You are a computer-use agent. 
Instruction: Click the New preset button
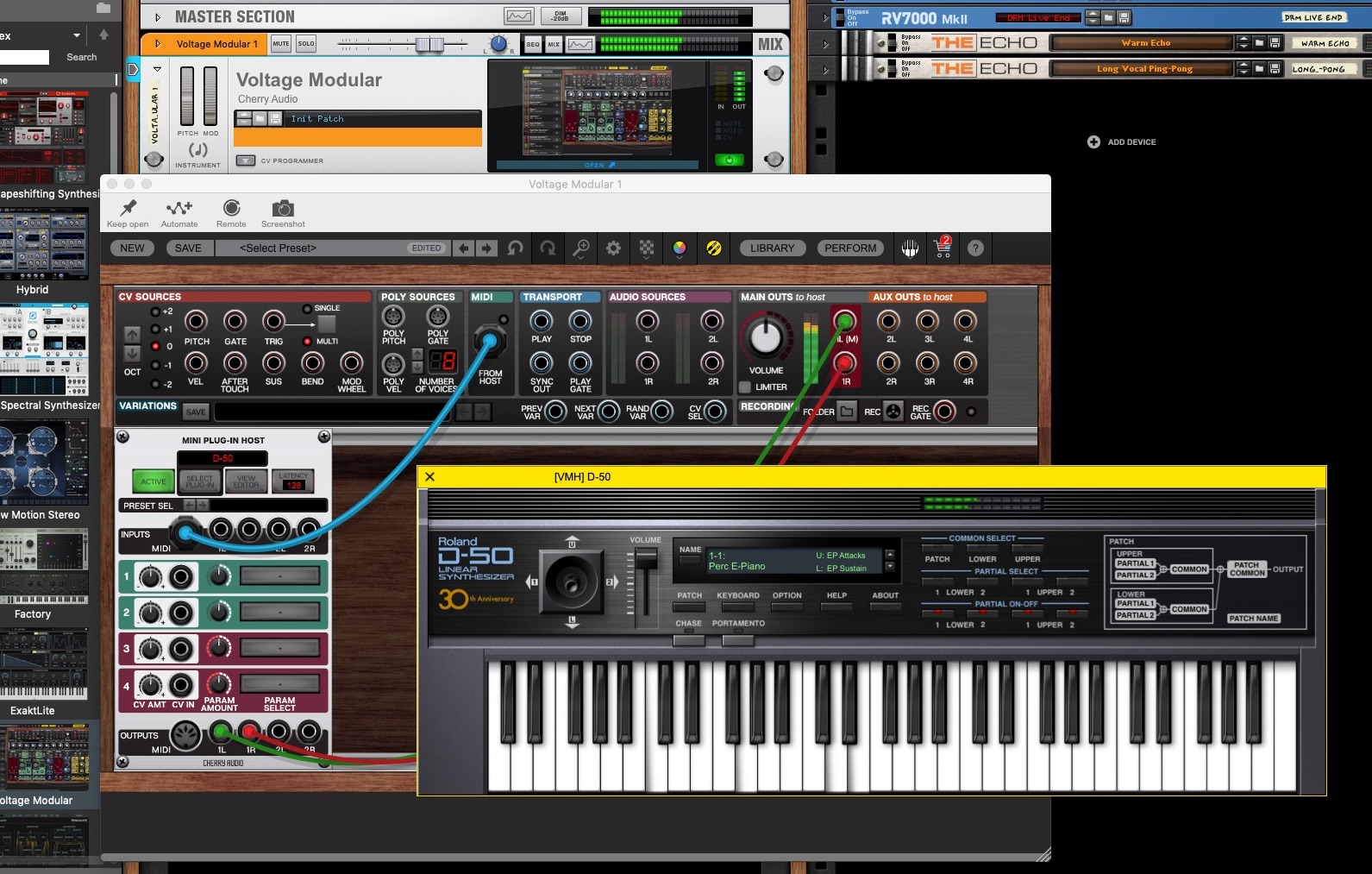(132, 248)
